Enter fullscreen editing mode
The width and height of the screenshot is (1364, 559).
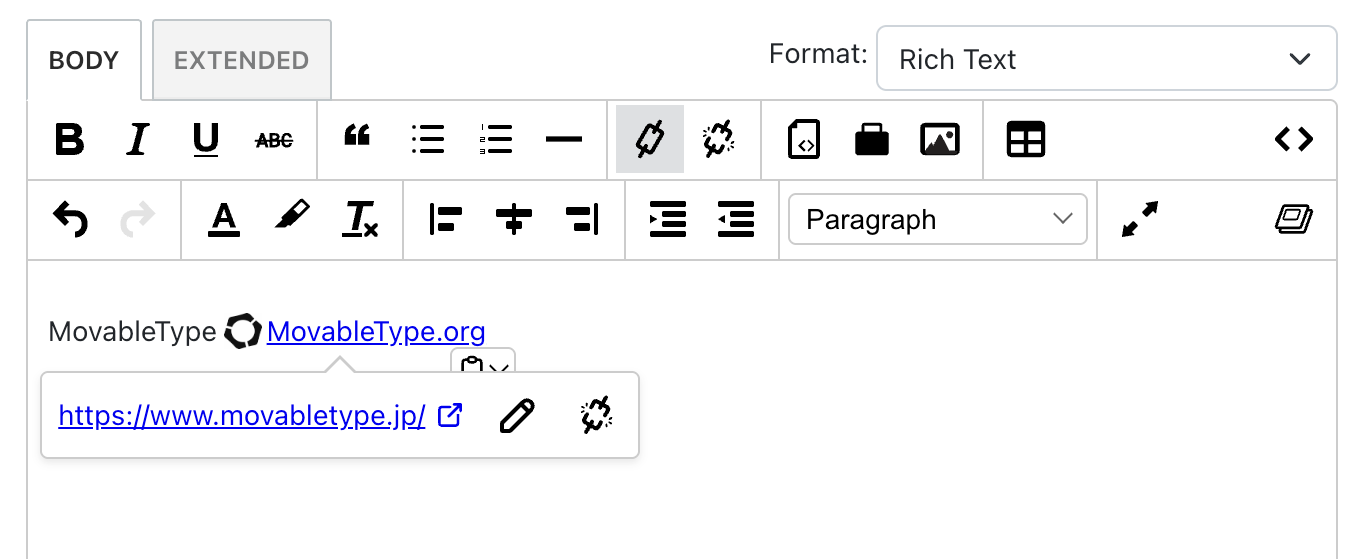pyautogui.click(x=1140, y=219)
